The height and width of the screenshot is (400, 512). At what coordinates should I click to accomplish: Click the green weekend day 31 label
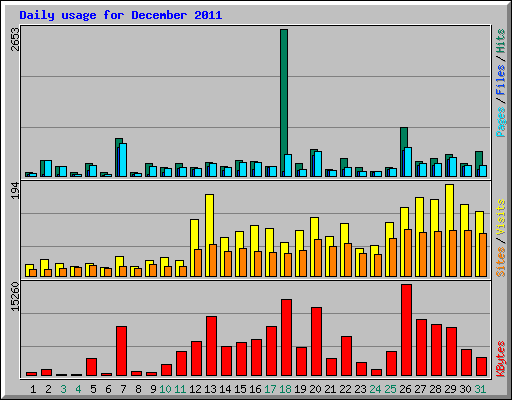coord(480,389)
